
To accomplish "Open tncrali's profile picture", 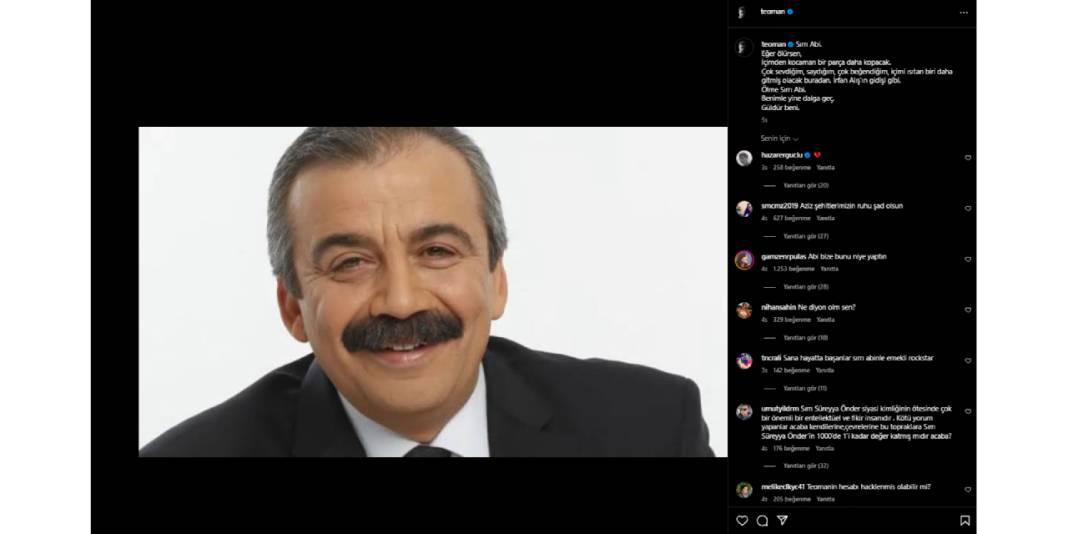I will tap(744, 362).
